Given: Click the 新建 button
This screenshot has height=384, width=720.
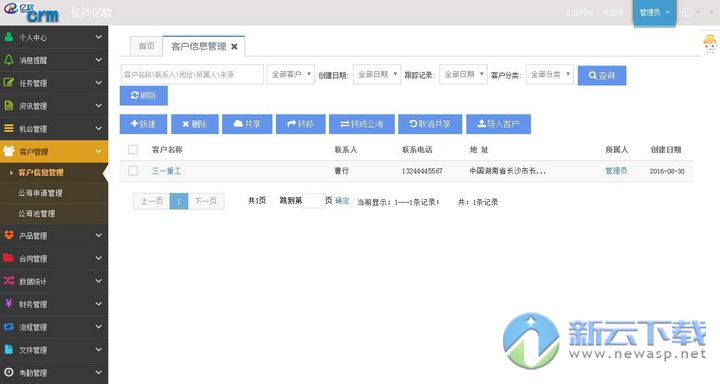Looking at the screenshot, I should [143, 124].
